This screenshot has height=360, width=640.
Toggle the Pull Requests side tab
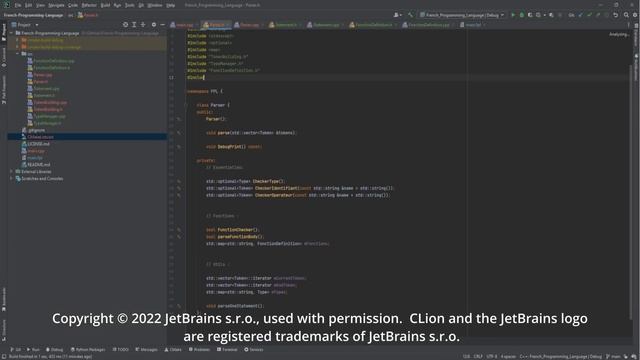(4, 90)
